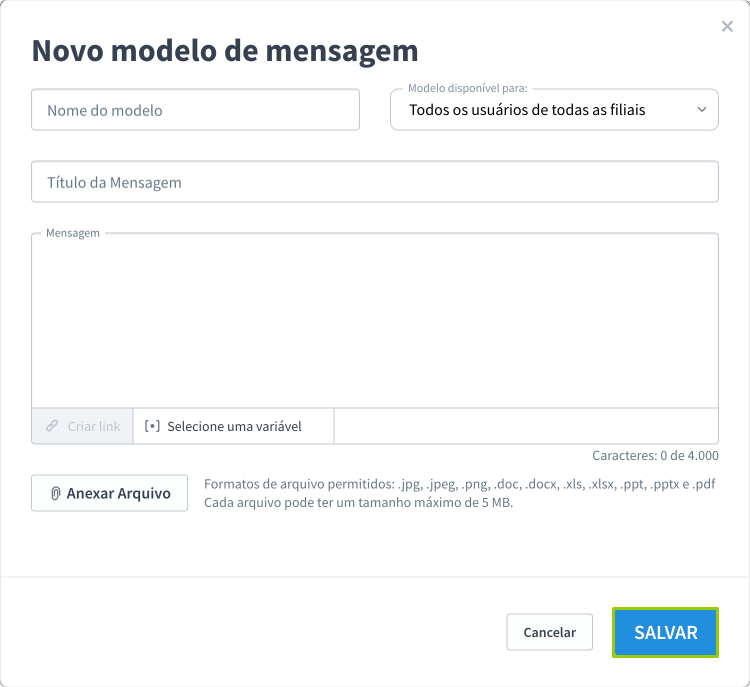The width and height of the screenshot is (750, 687).
Task: Save the template with SALVAR
Action: (x=665, y=632)
